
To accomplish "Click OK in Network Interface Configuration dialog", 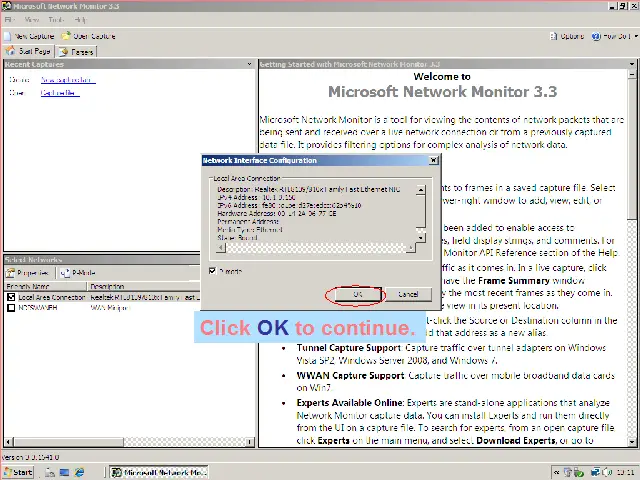I will (x=358, y=294).
